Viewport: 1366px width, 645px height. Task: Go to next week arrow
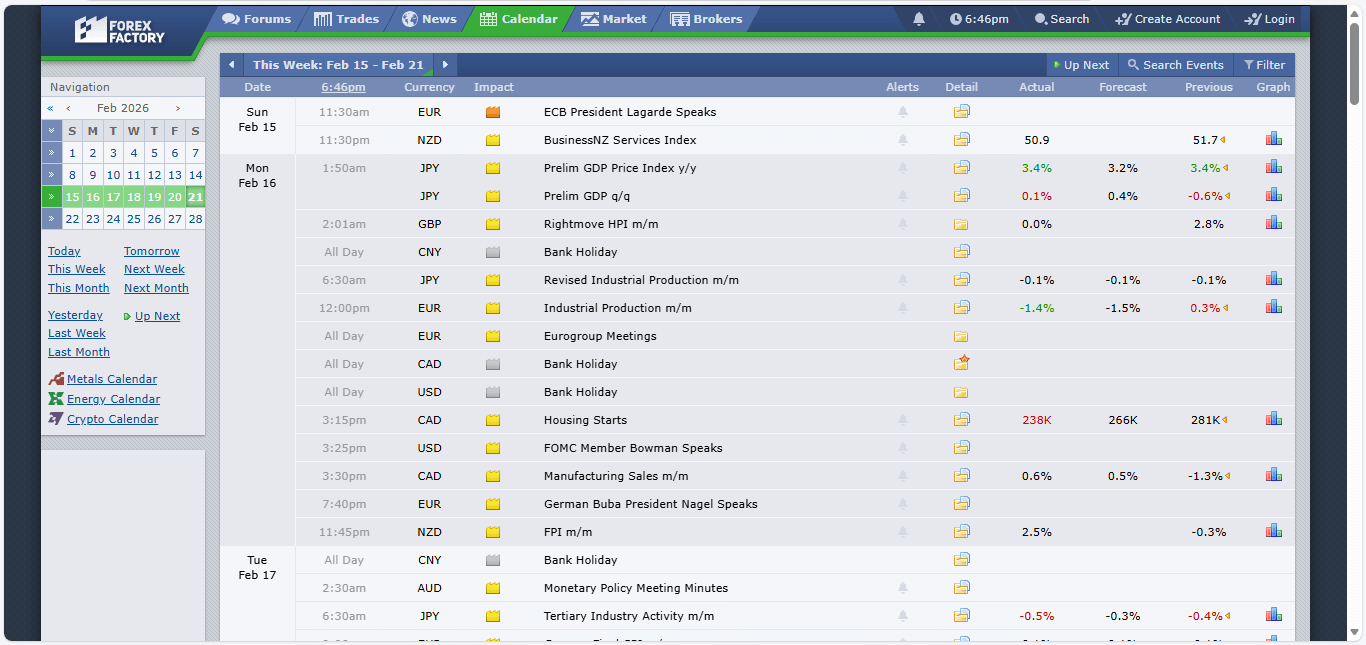[446, 65]
